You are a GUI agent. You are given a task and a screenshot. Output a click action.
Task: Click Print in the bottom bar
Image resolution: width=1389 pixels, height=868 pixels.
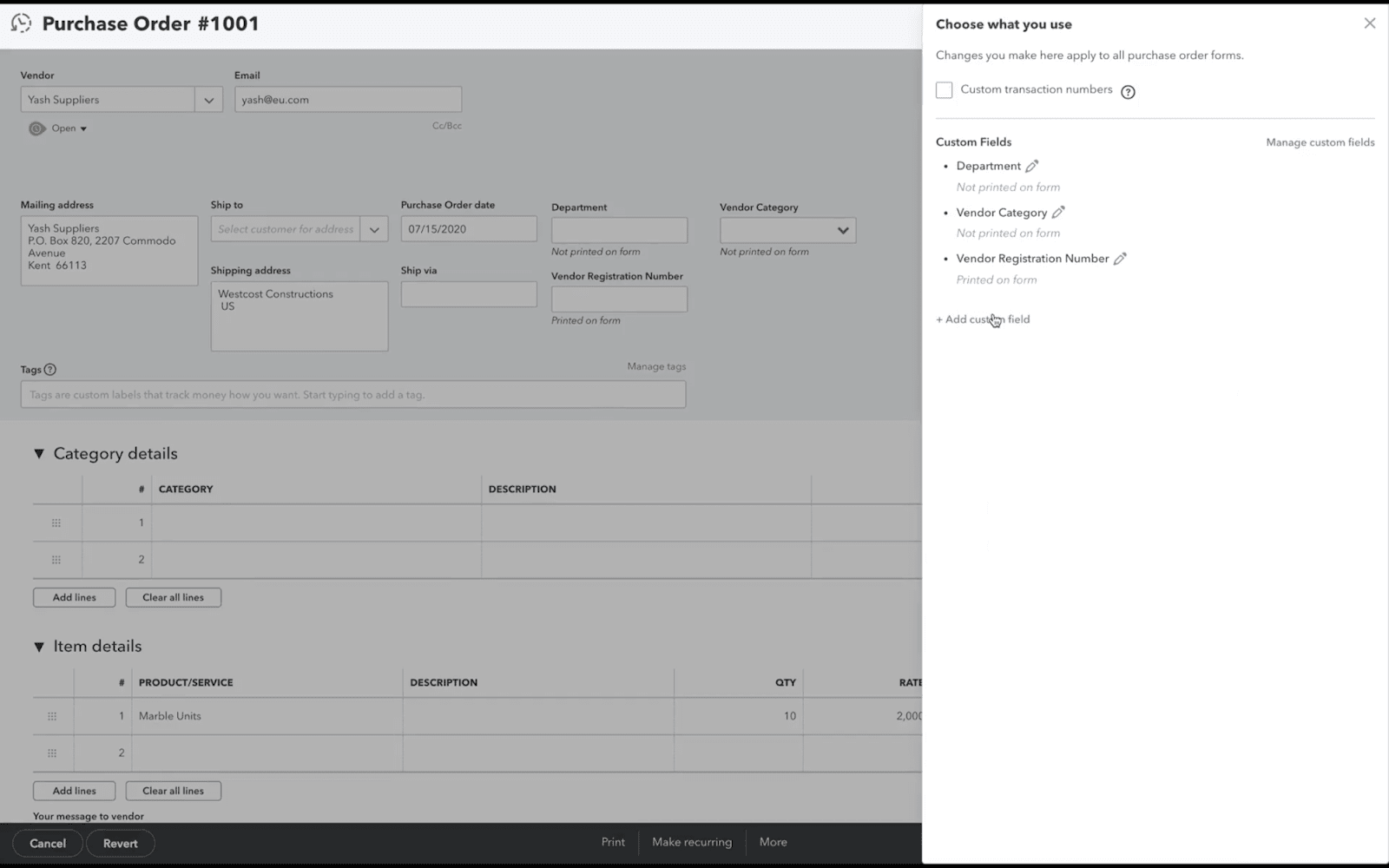pos(613,842)
